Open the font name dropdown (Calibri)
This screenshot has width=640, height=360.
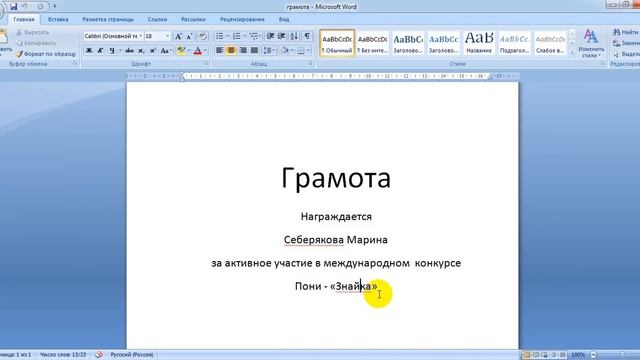141,37
